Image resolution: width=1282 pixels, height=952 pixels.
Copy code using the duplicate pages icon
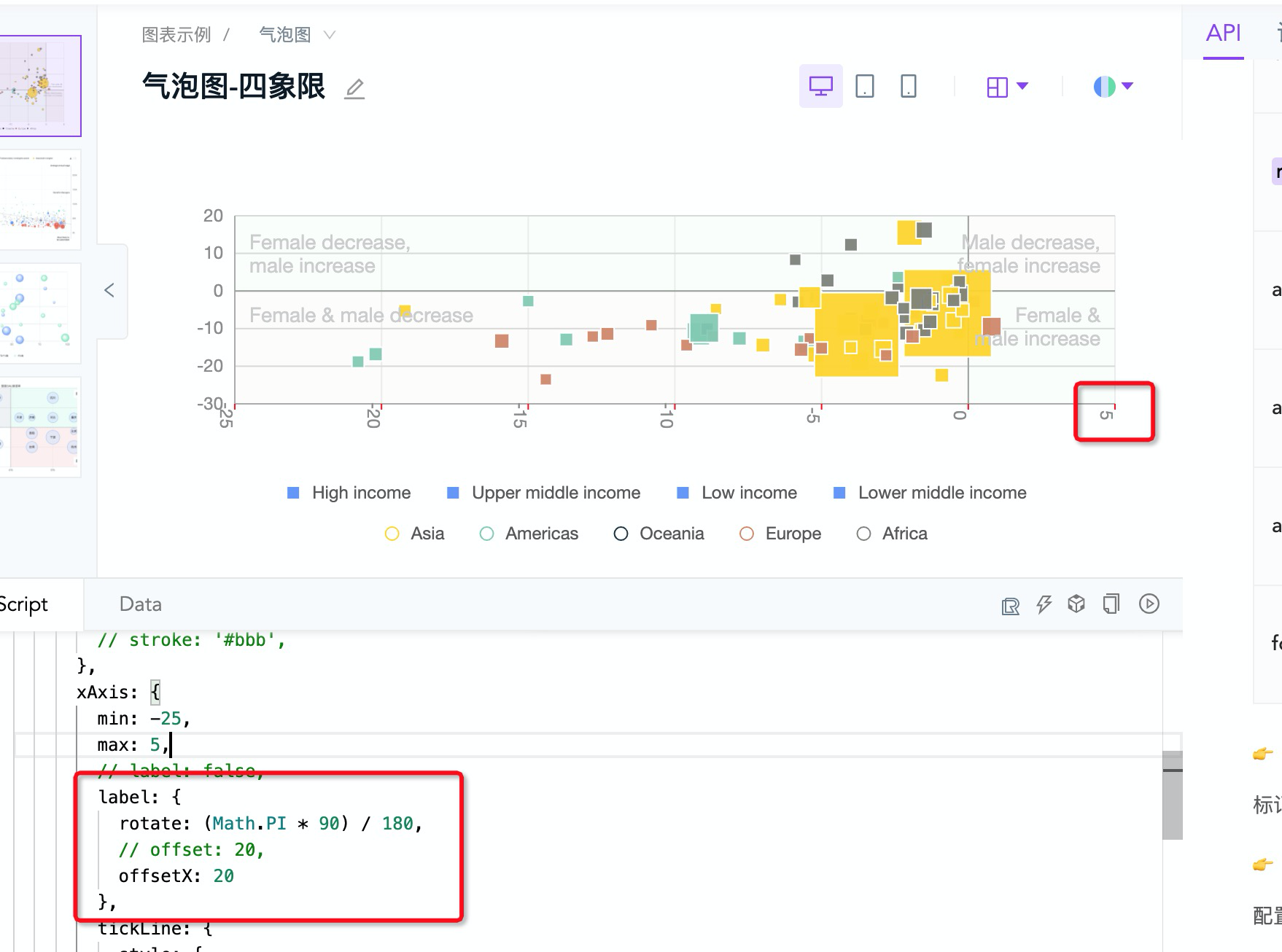pos(1111,604)
